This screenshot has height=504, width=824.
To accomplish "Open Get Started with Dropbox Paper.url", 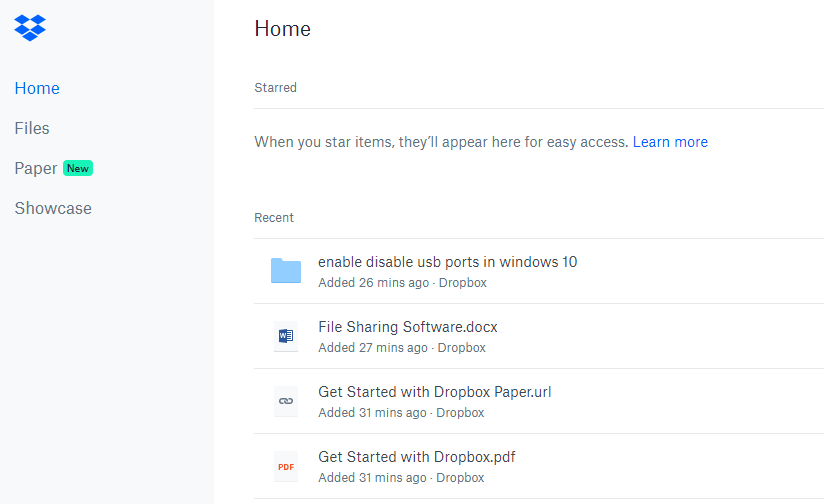I will [435, 392].
